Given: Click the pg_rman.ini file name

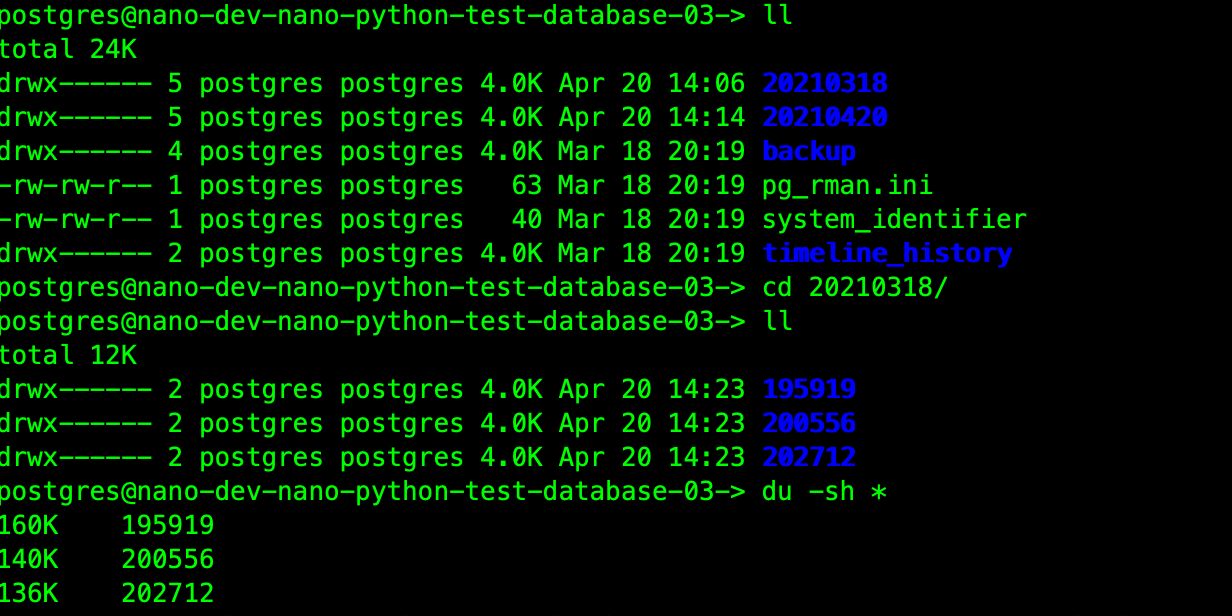Looking at the screenshot, I should point(846,185).
